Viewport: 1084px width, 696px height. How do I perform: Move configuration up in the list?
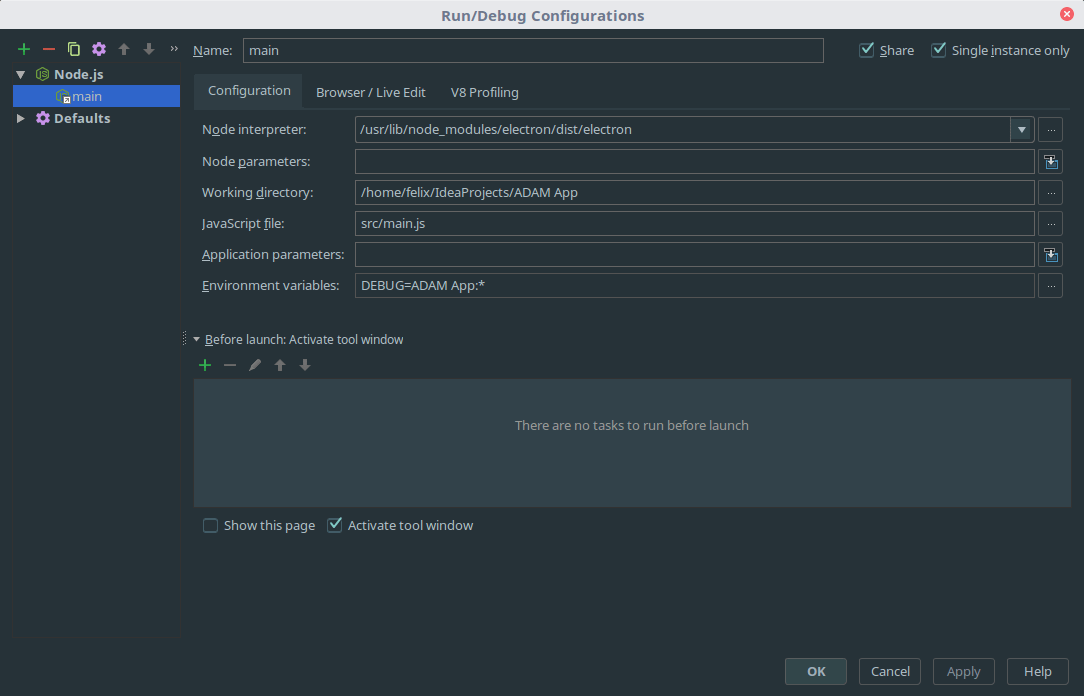122,48
